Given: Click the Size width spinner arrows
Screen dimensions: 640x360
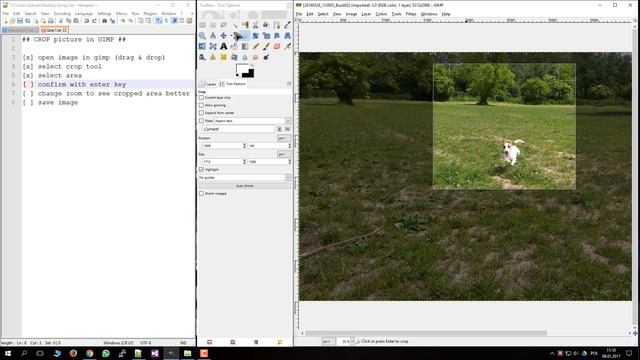Looking at the screenshot, I should click(x=244, y=162).
